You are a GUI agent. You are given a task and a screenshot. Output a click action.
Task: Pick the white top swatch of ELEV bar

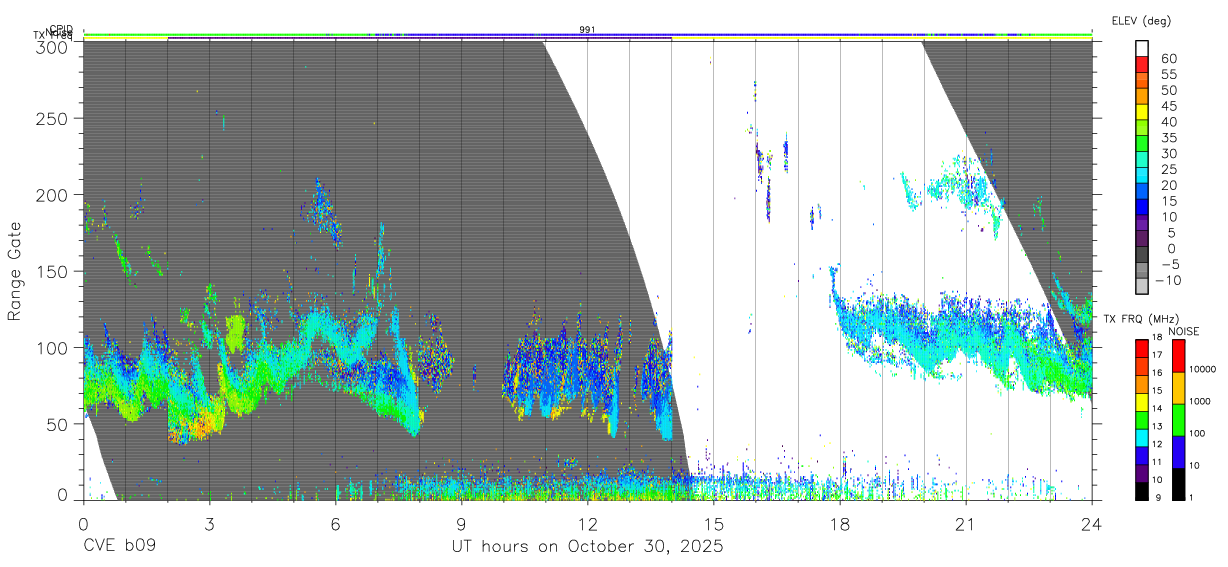pyautogui.click(x=1143, y=49)
